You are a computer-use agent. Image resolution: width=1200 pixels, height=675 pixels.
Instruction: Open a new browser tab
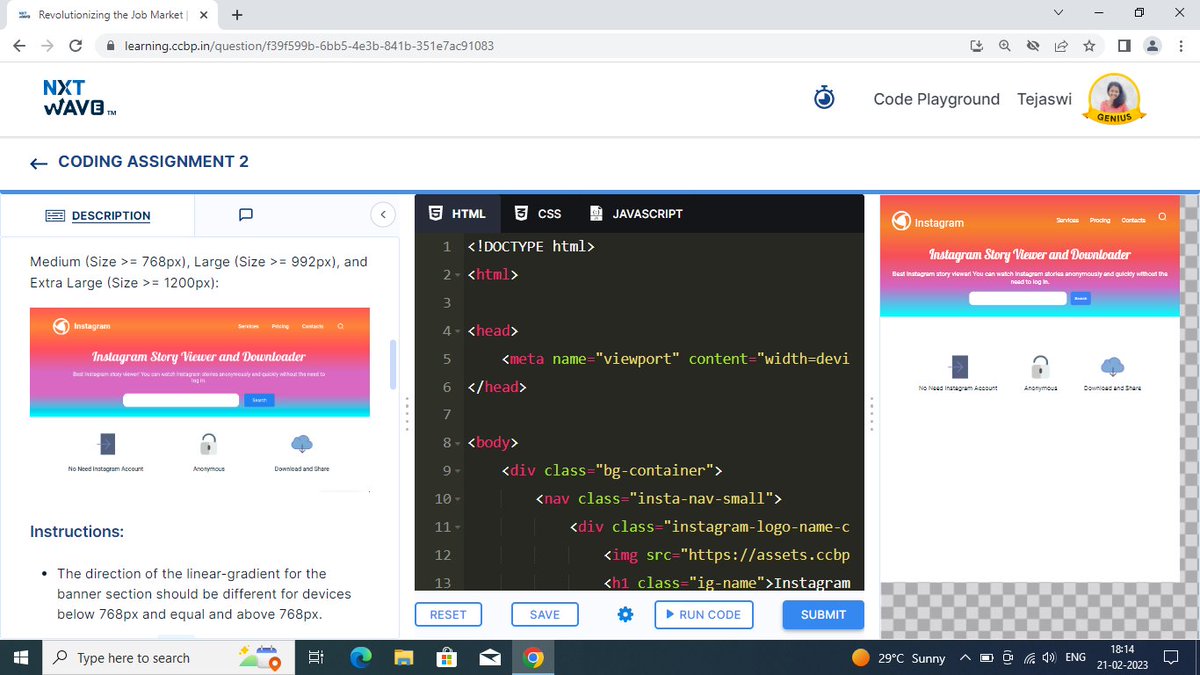tap(237, 15)
